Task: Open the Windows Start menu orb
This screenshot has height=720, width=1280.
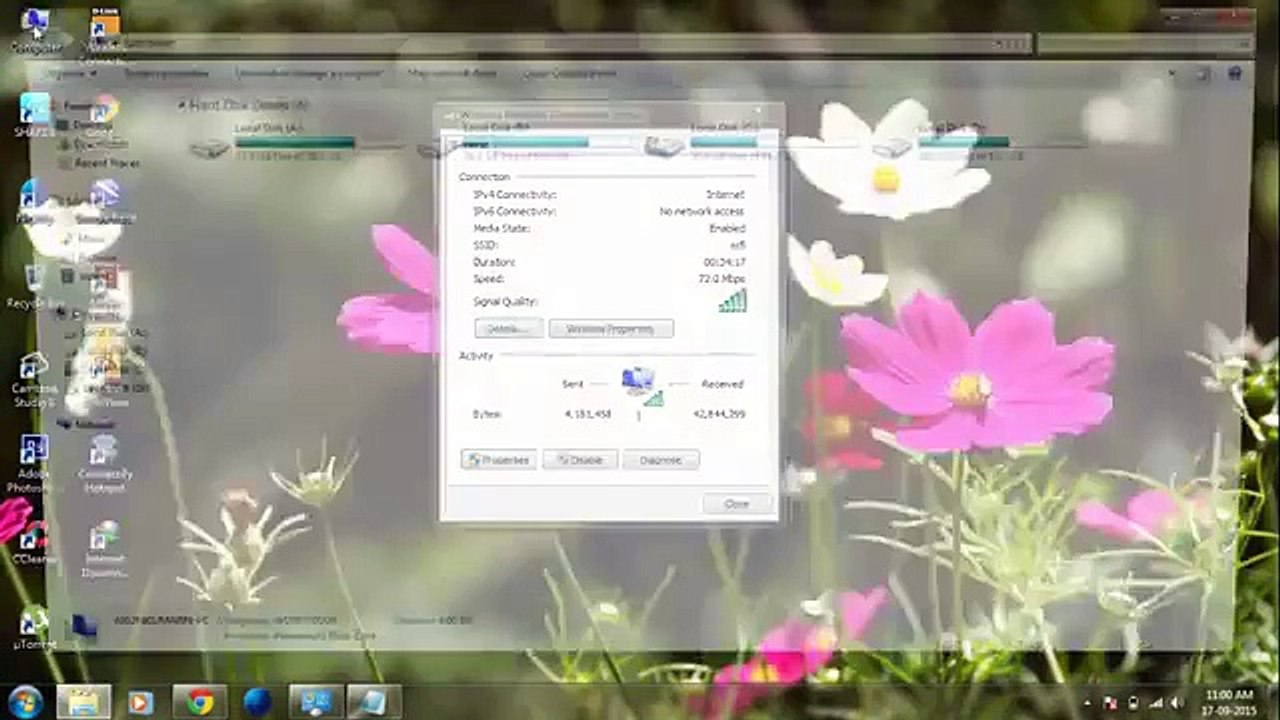Action: [24, 701]
